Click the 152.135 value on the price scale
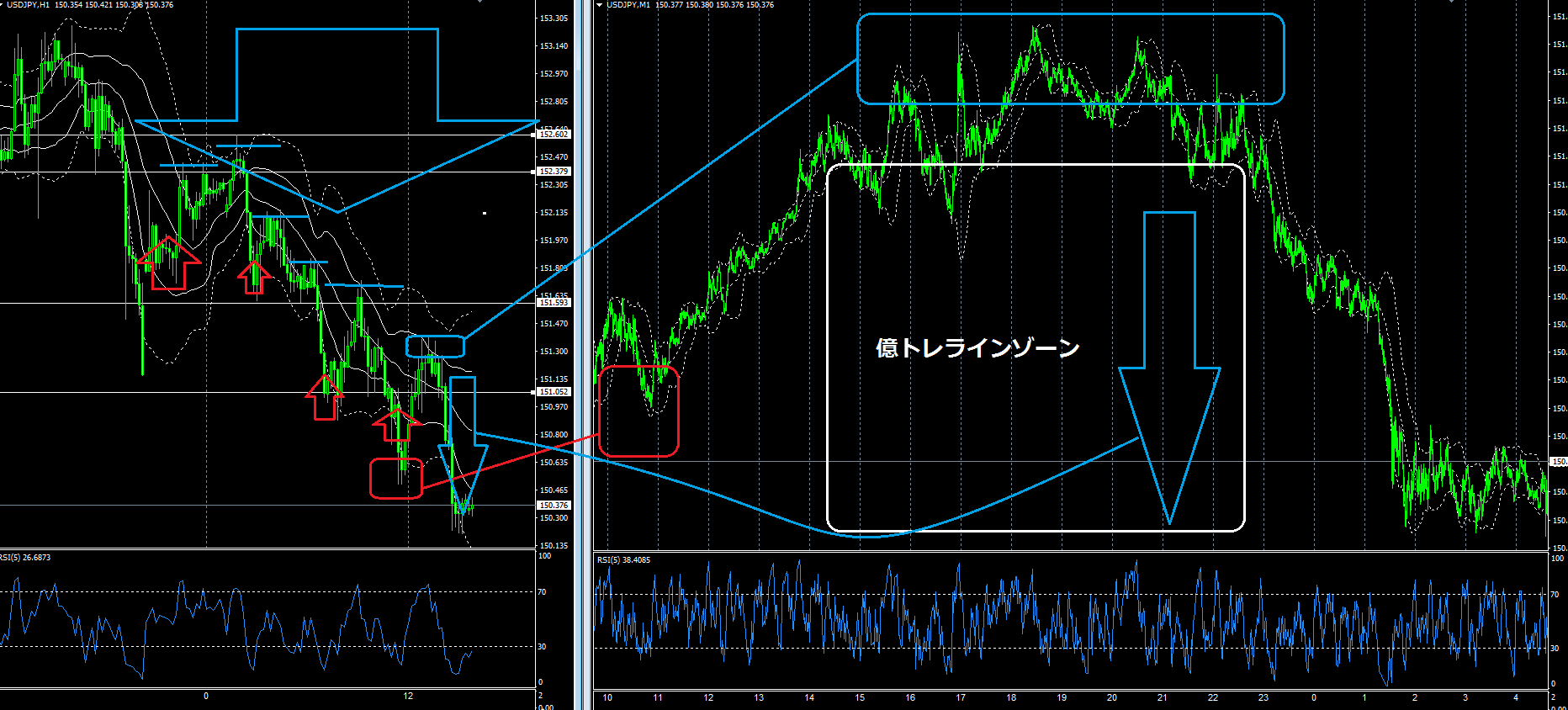1568x710 pixels. coord(554,213)
